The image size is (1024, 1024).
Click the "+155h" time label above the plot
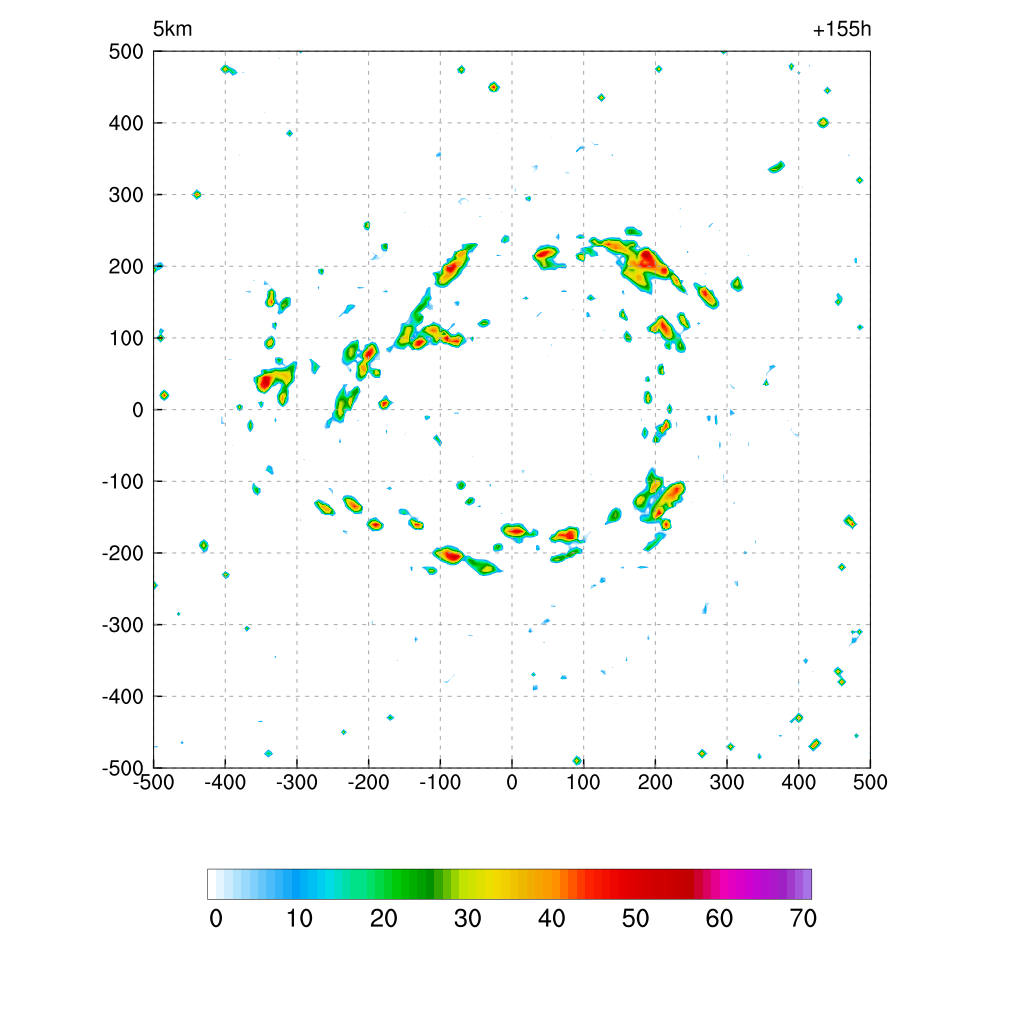[842, 29]
